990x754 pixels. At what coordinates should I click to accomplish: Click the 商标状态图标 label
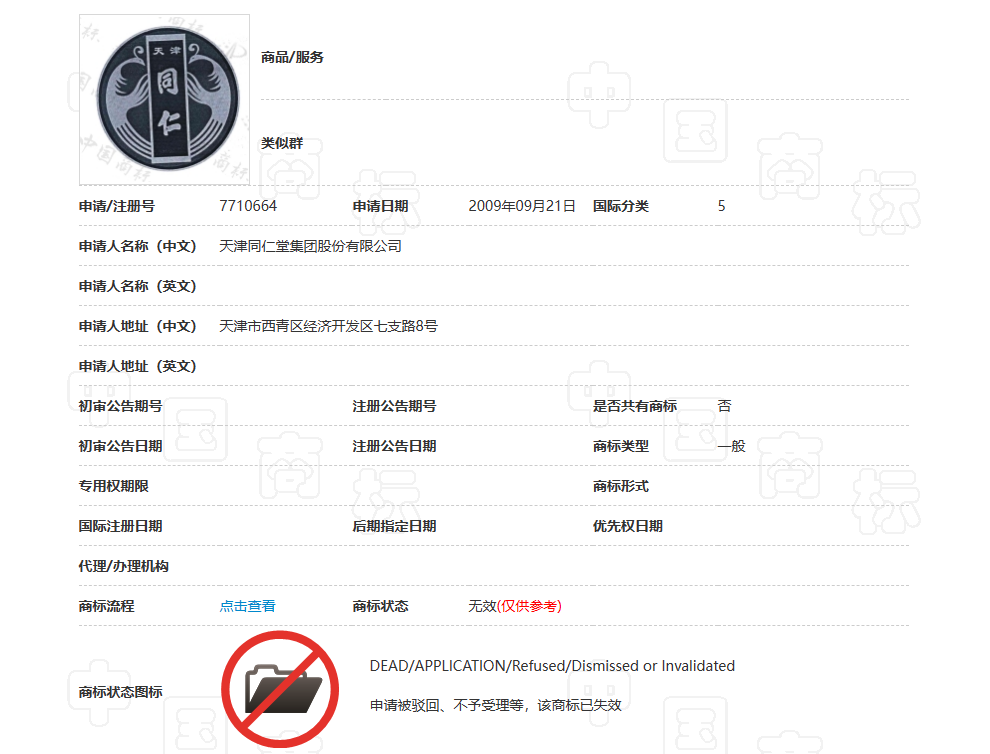point(121,692)
